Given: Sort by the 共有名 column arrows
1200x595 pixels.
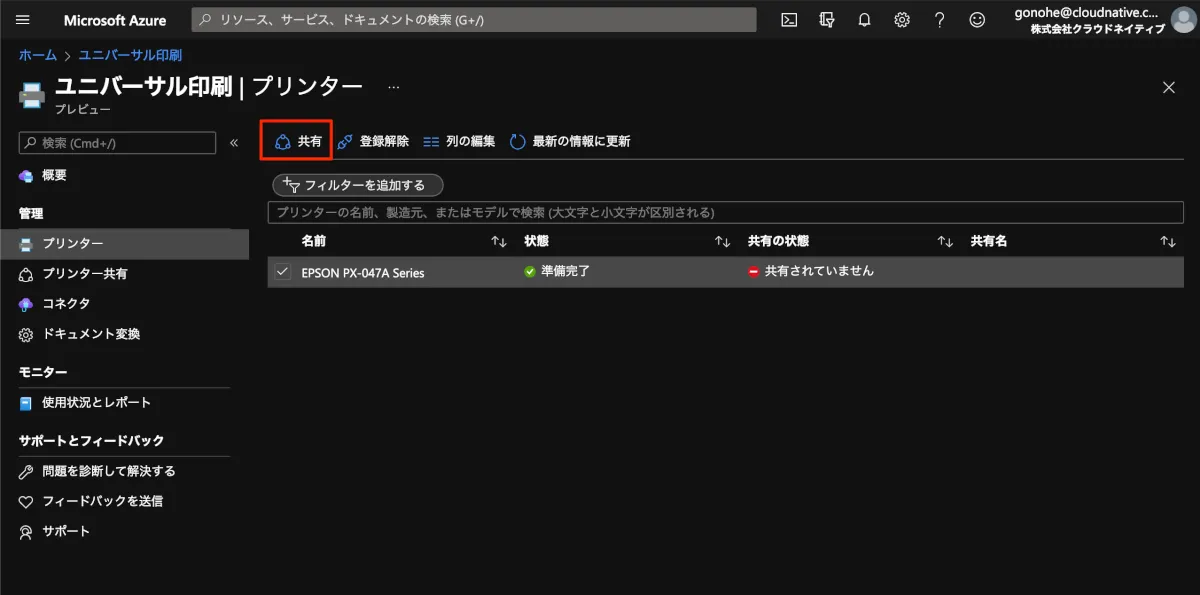Looking at the screenshot, I should 1168,242.
